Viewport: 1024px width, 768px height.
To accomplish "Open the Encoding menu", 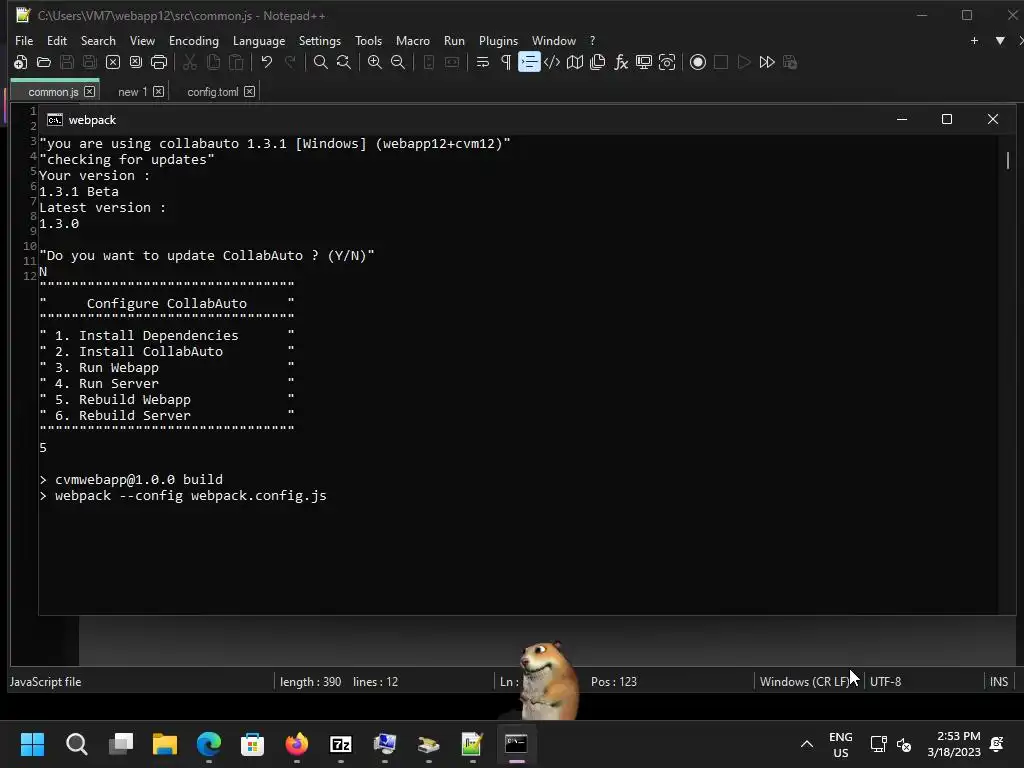I will pyautogui.click(x=194, y=40).
